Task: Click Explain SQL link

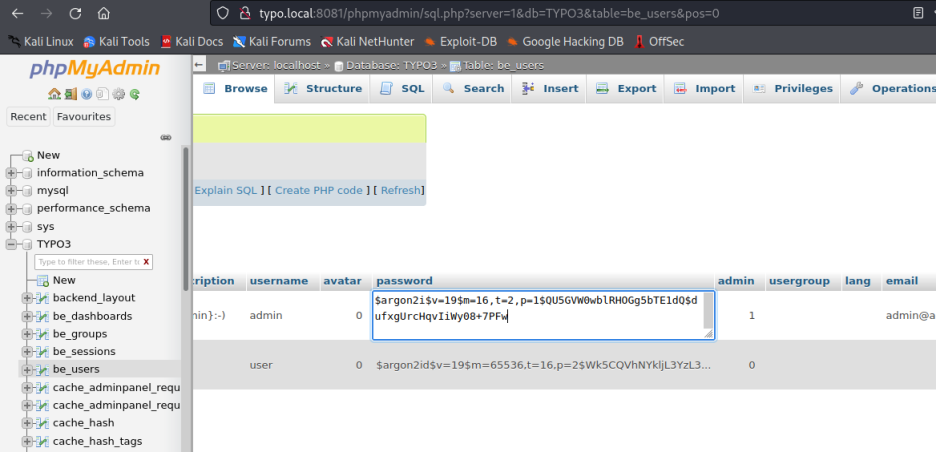Action: pos(226,190)
